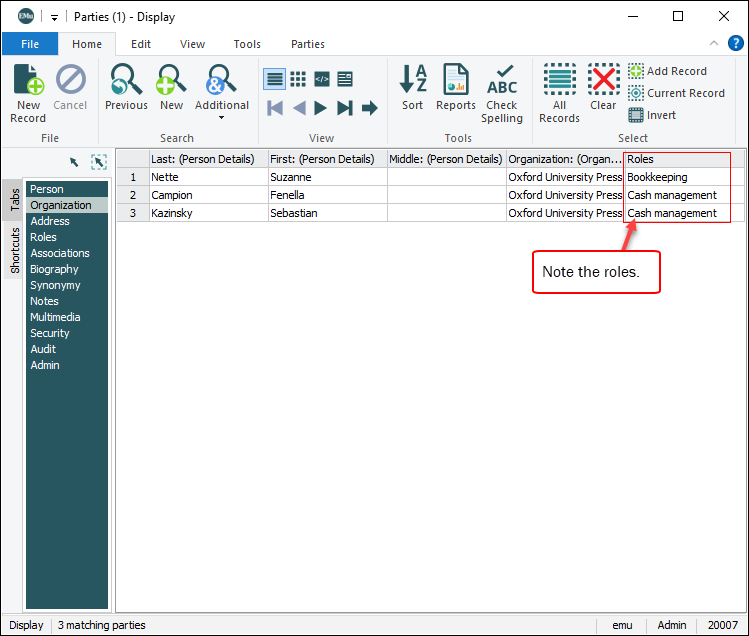This screenshot has width=749, height=636.
Task: Go to the next record arrow
Action: point(321,108)
